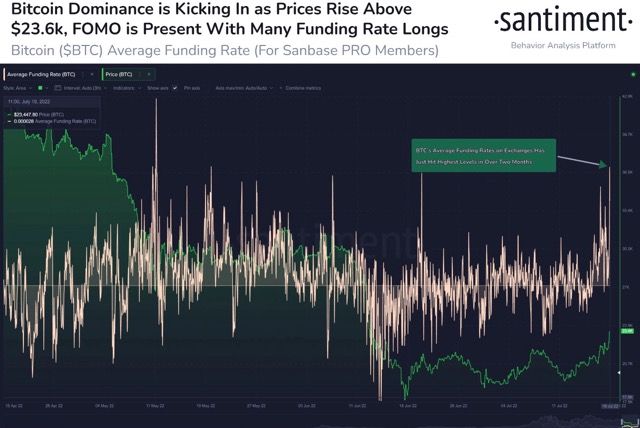Click the green annotation text box
Viewport: 640px width, 428px height.
pos(483,156)
